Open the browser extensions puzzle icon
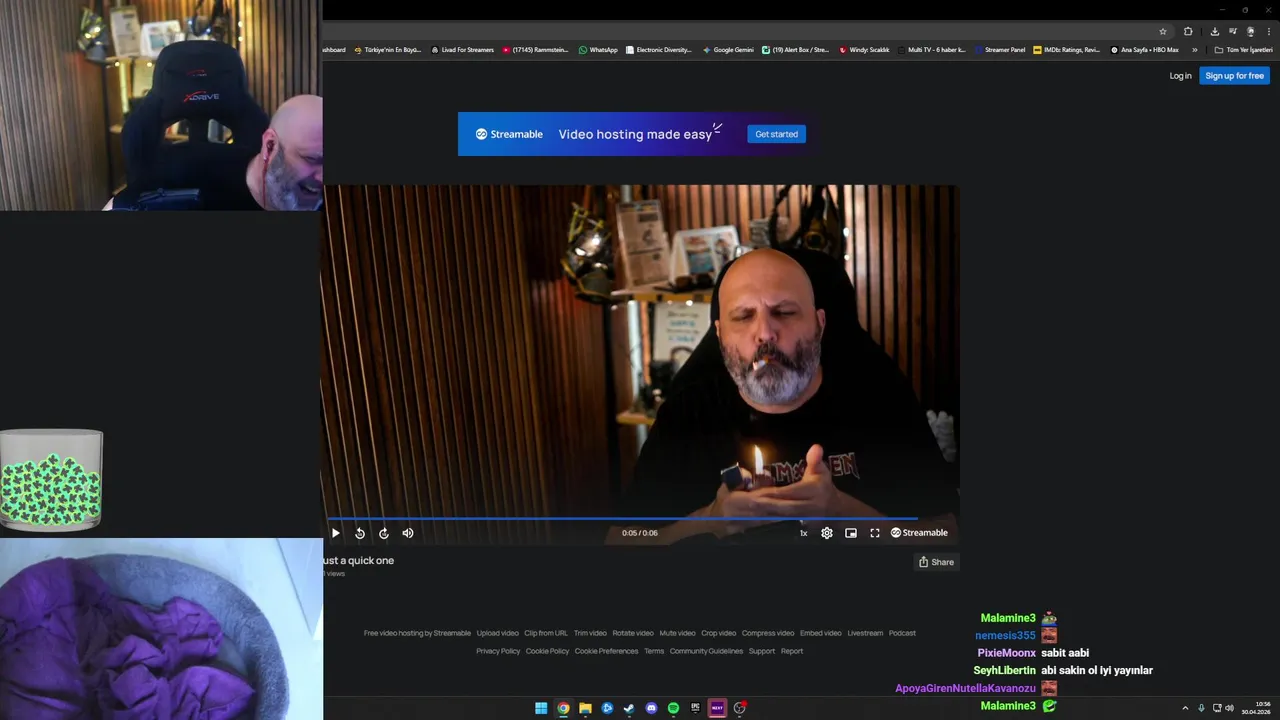The width and height of the screenshot is (1280, 720). click(1188, 31)
